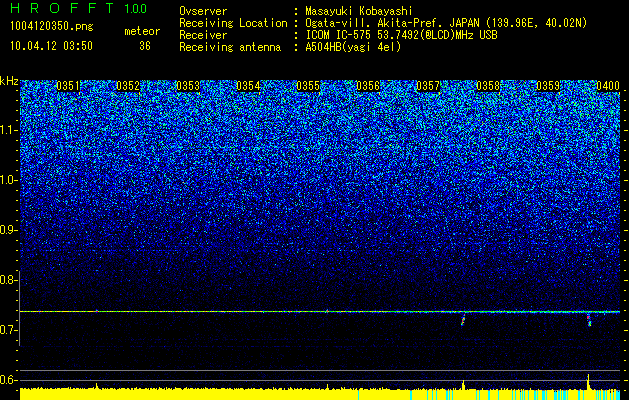This screenshot has width=629, height=400.
Task: Select the observer name Masayuki Kobayashi
Action: pyautogui.click(x=359, y=11)
